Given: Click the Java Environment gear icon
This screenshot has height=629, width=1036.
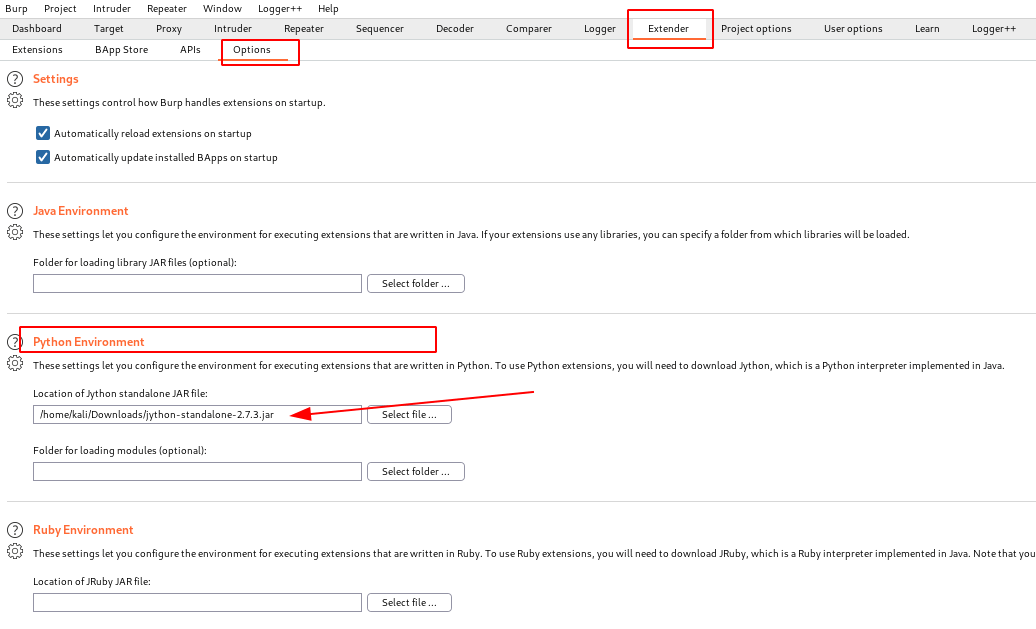Looking at the screenshot, I should coord(15,233).
